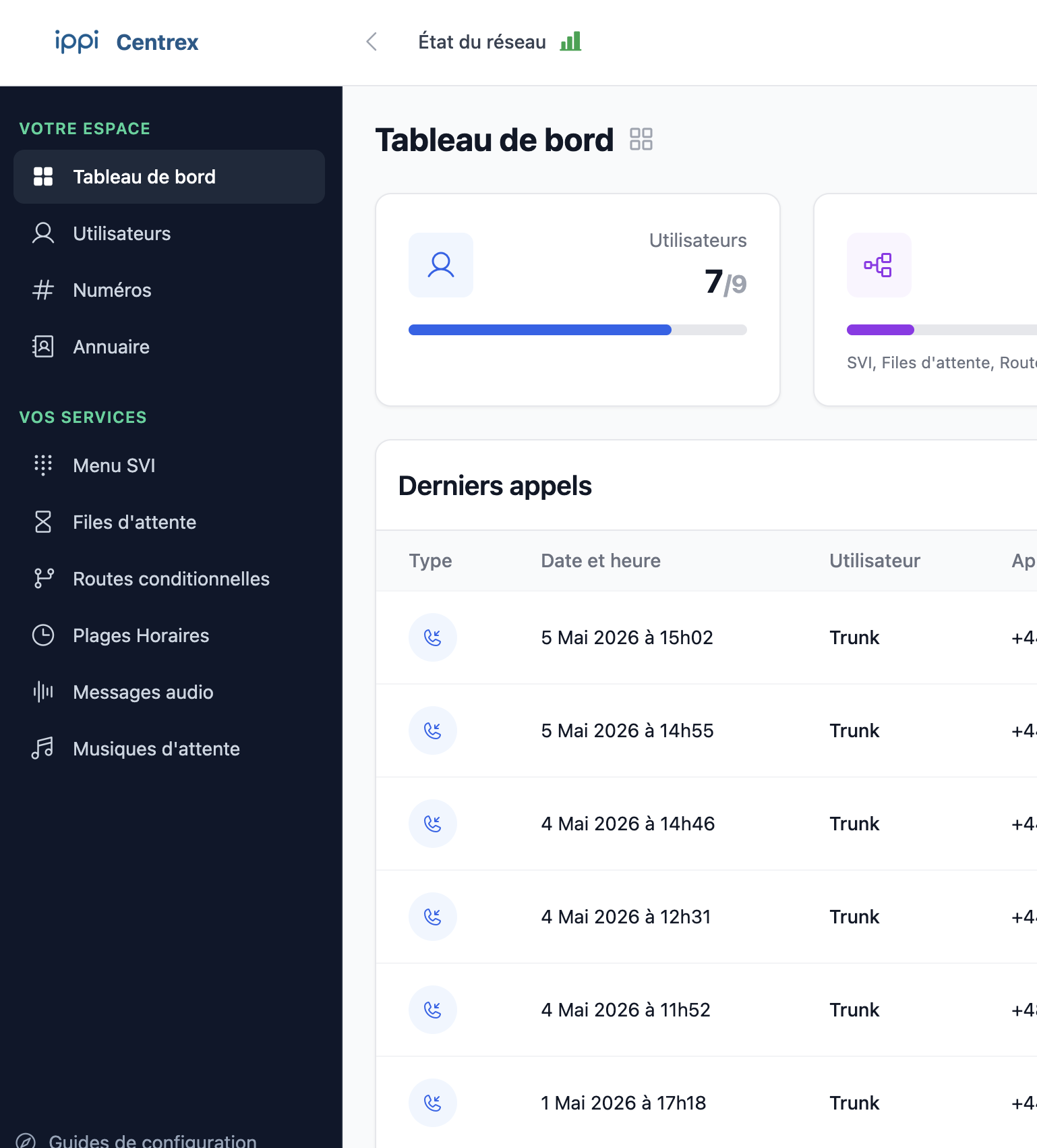
Task: Click the 'Date et heure' column header
Action: 601,561
